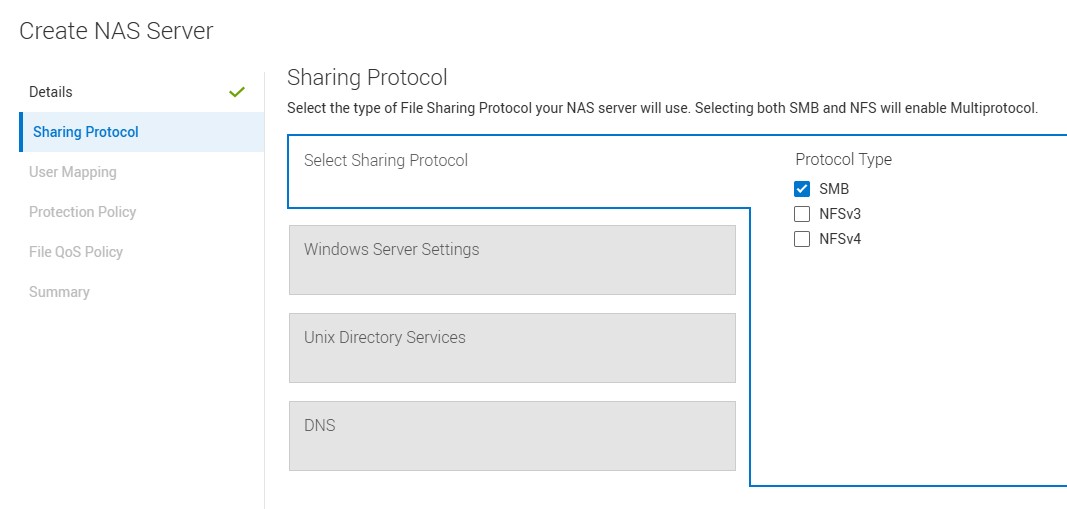Click the Protocol Type label

843,159
